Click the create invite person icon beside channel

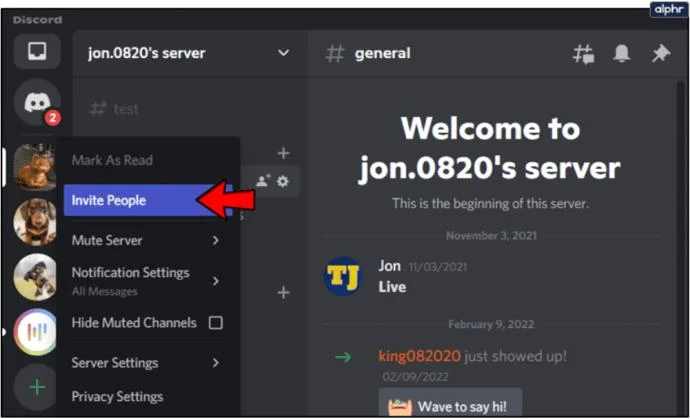pos(263,181)
